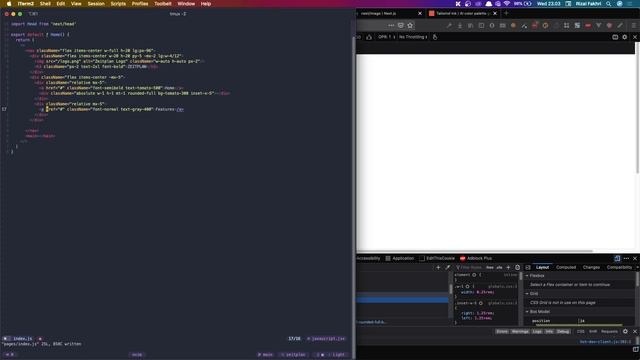
Task: Click the wrench icon in browser toolbar
Action: (x=449, y=25)
